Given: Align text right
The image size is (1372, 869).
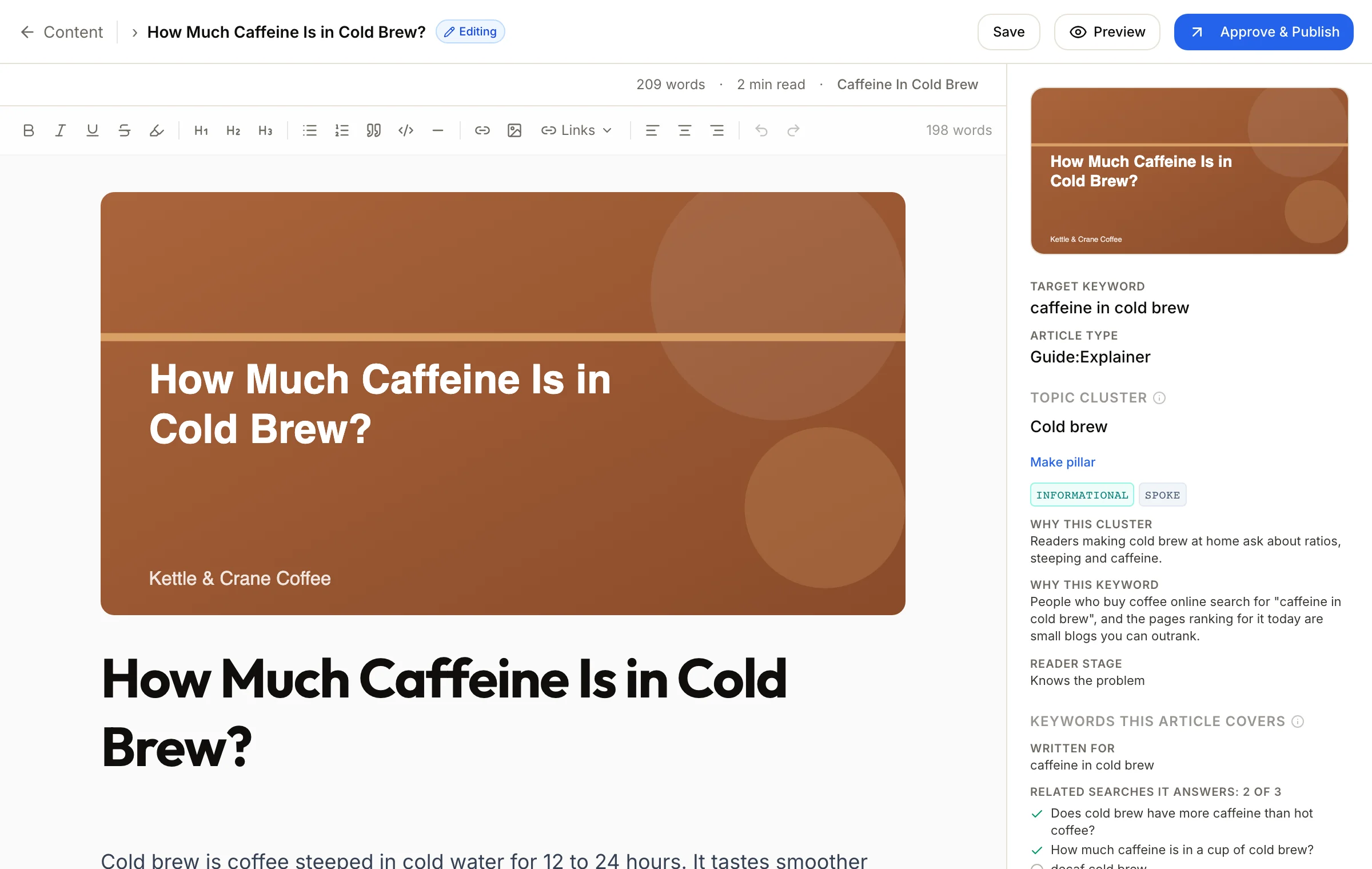Looking at the screenshot, I should tap(717, 130).
